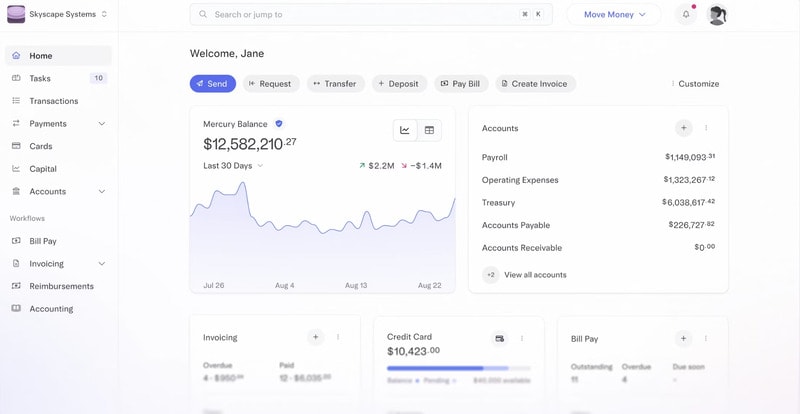
Task: Click the notifications bell icon
Action: 686,15
